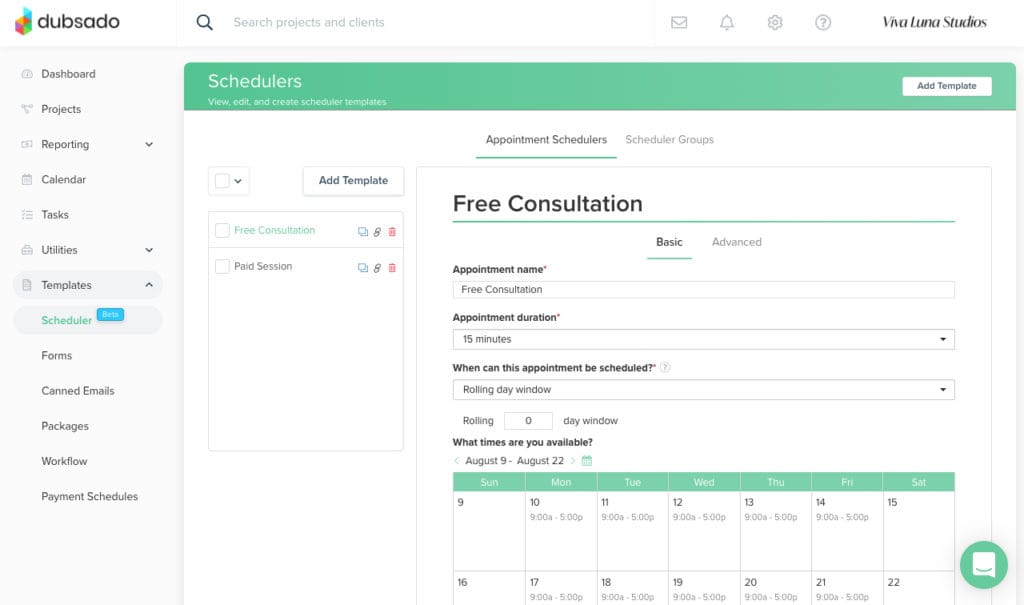Open the Paid Session template
The height and width of the screenshot is (605, 1024).
tap(263, 266)
